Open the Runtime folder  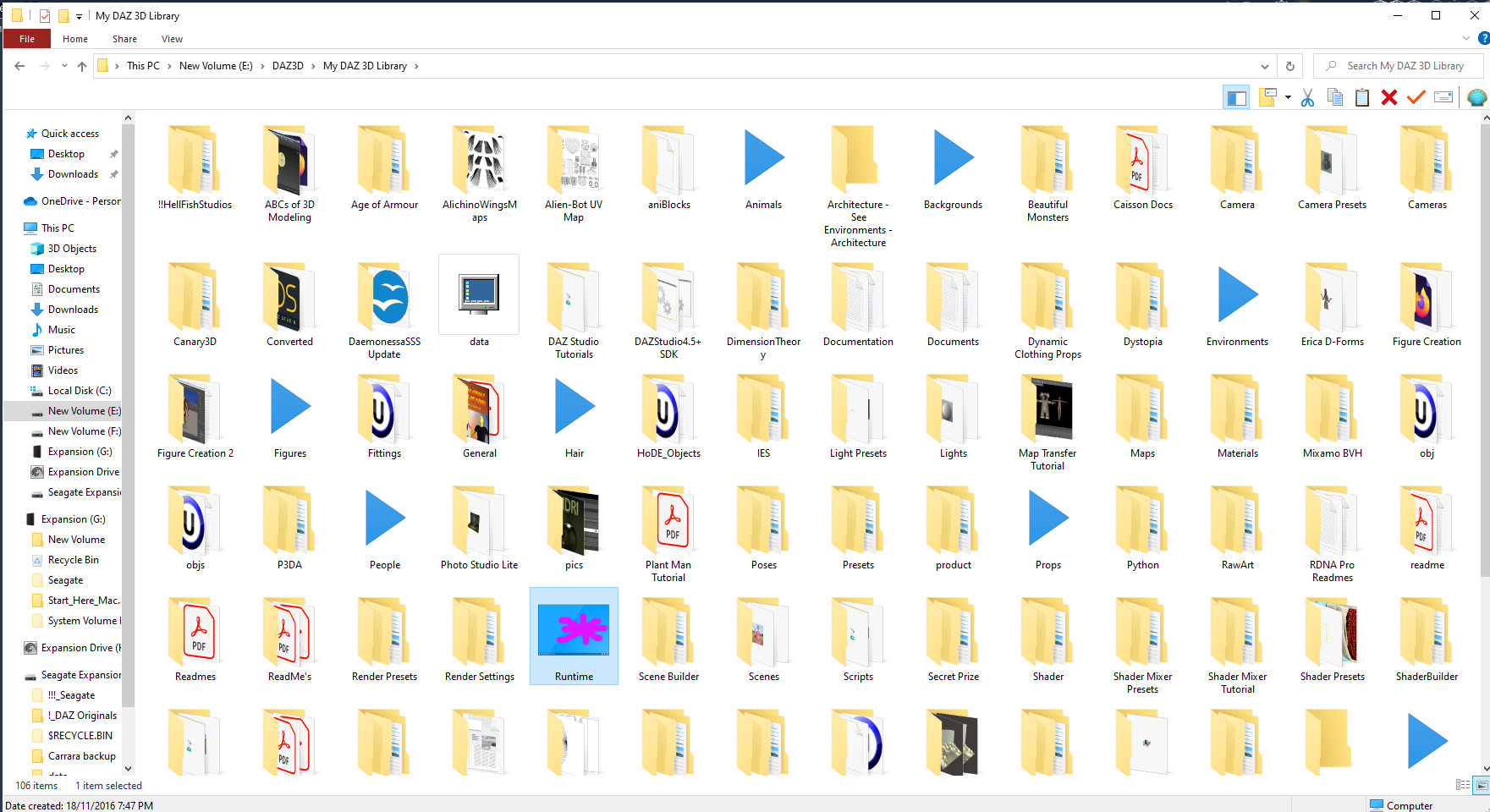[574, 636]
